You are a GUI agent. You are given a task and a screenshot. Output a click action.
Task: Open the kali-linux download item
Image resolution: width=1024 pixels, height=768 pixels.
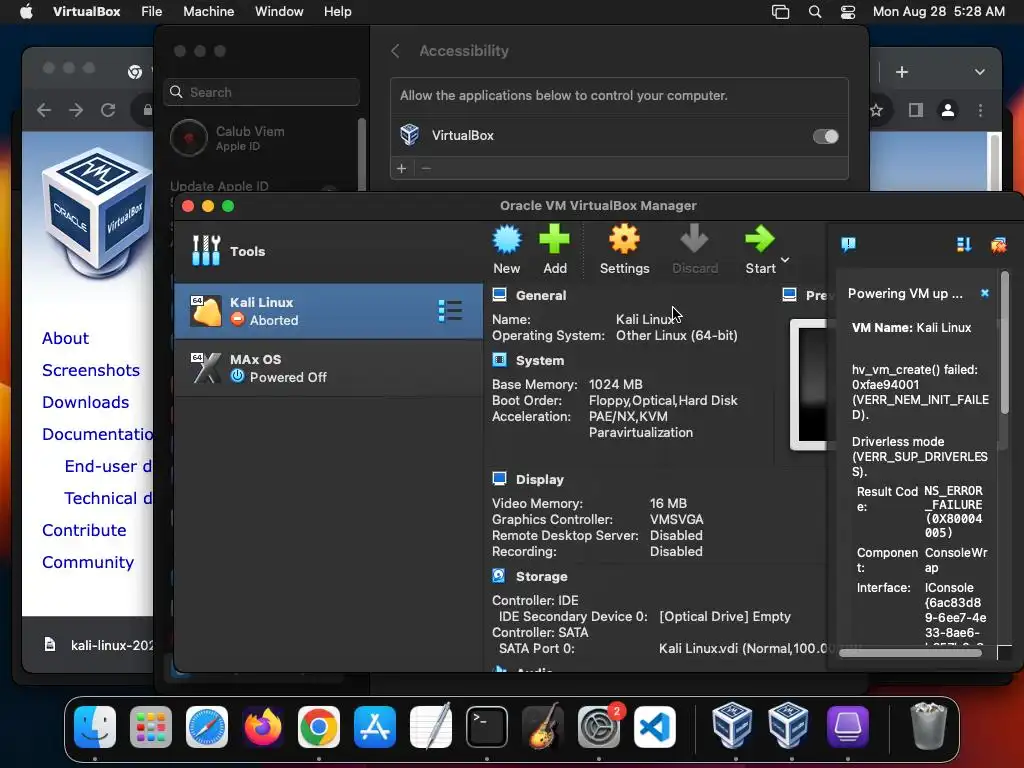[99, 645]
